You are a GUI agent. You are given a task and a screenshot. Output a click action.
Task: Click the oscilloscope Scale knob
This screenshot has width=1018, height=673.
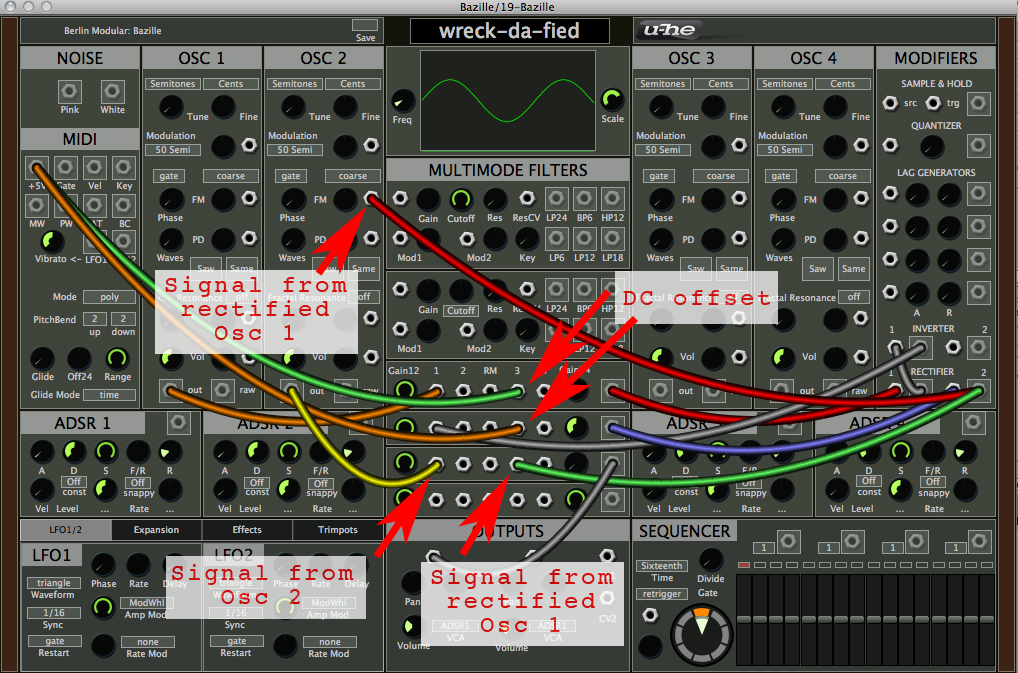coord(612,99)
